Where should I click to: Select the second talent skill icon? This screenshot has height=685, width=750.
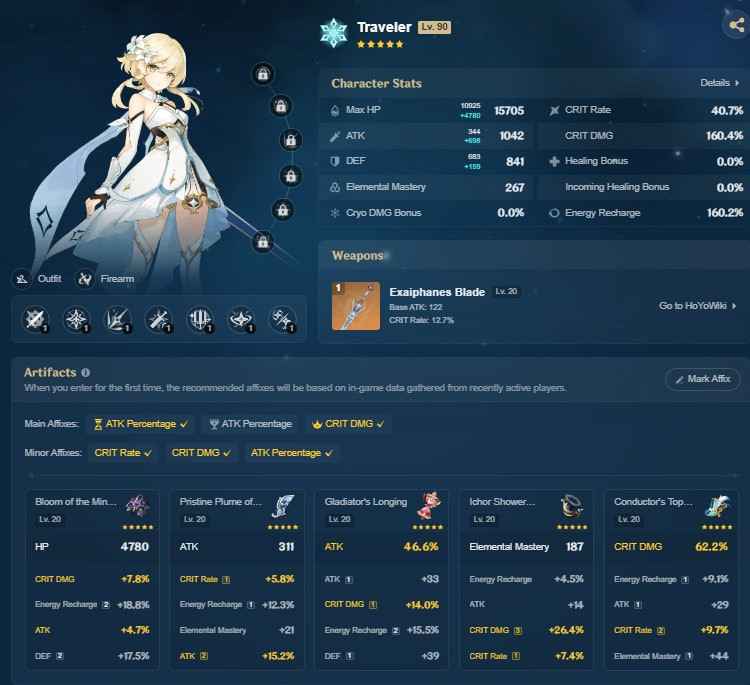(x=77, y=319)
